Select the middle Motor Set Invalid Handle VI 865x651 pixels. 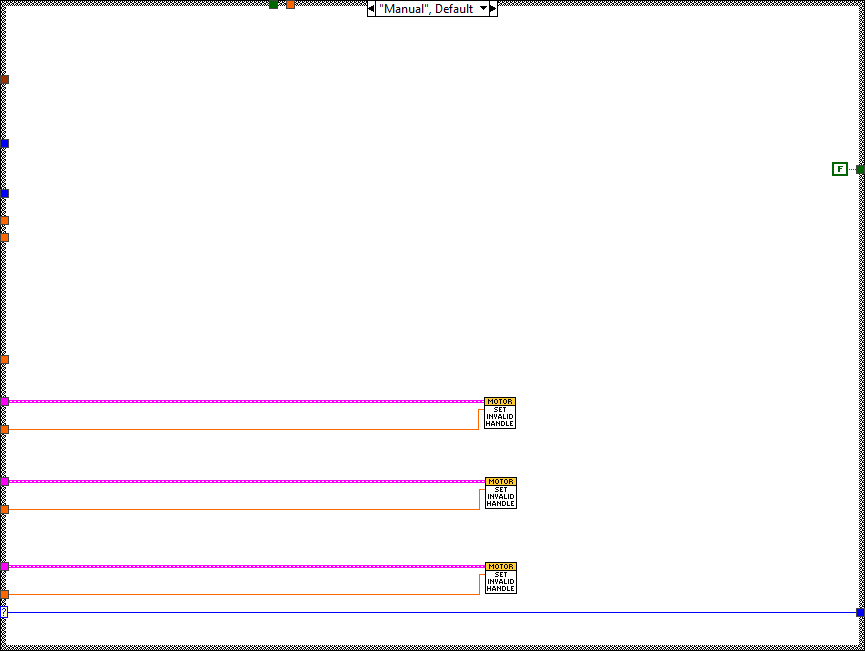[x=500, y=493]
